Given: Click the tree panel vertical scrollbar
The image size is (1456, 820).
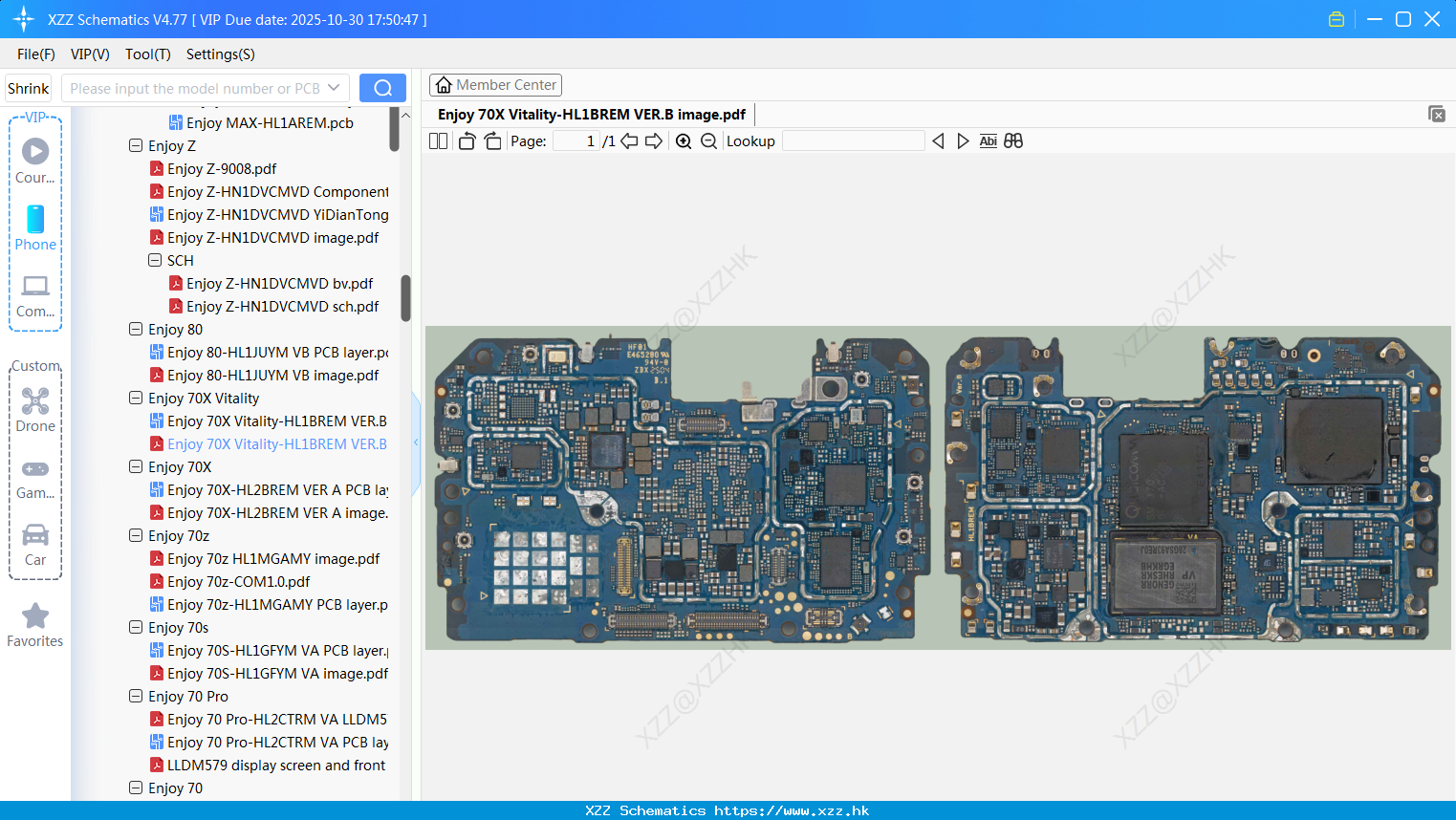Looking at the screenshot, I should (405, 298).
